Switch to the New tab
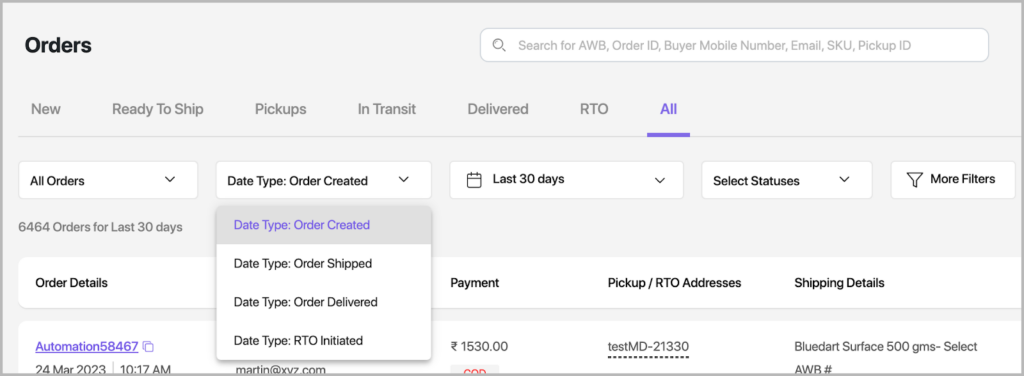1024x376 pixels. [x=46, y=109]
